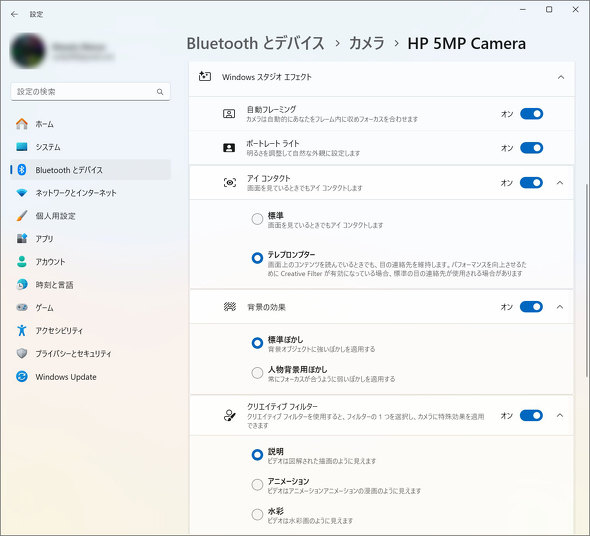Turn off ポートレート ライト toggle
Image resolution: width=590 pixels, height=536 pixels.
tap(531, 148)
